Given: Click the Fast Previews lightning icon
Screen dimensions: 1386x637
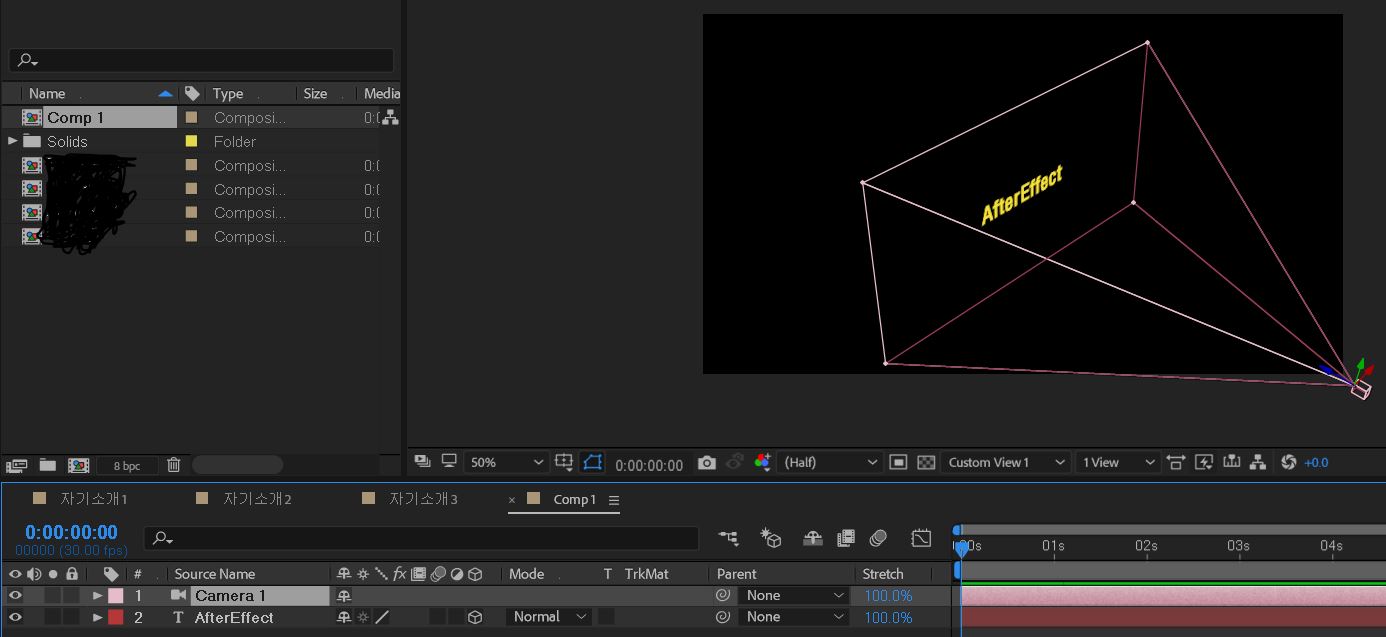Looking at the screenshot, I should pos(1204,462).
